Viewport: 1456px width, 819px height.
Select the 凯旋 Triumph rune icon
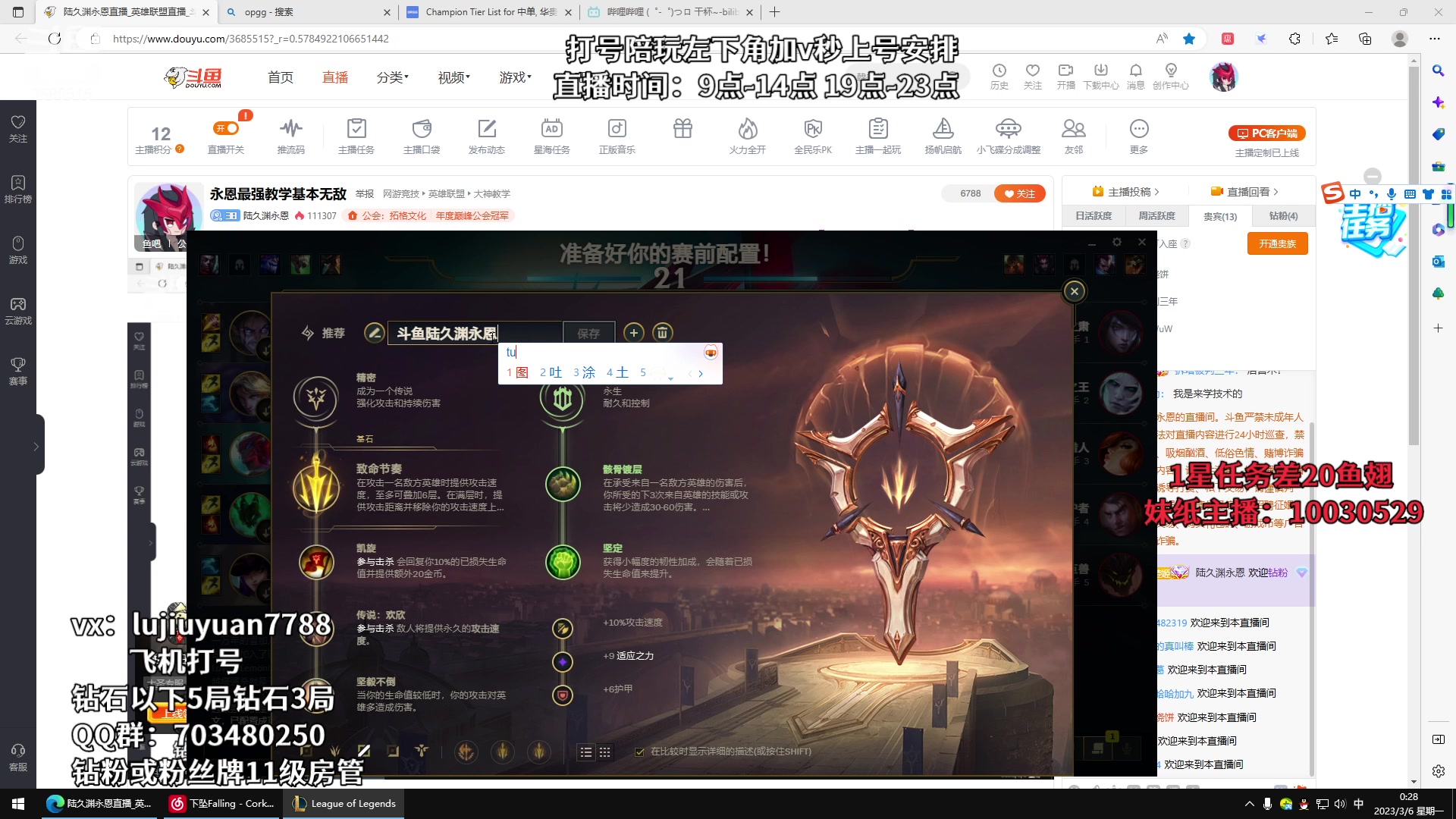[316, 562]
